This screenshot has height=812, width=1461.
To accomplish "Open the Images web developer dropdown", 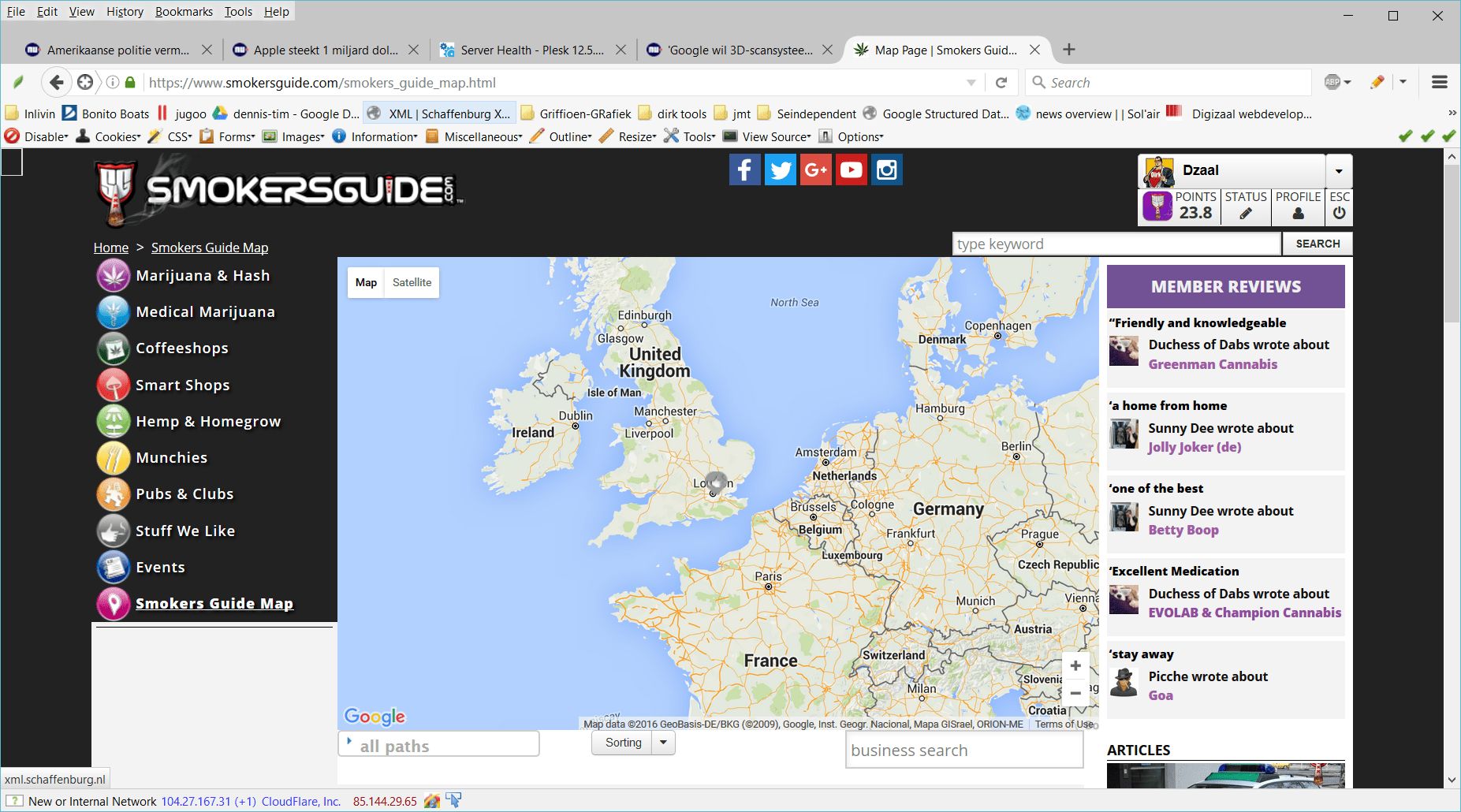I will [294, 136].
